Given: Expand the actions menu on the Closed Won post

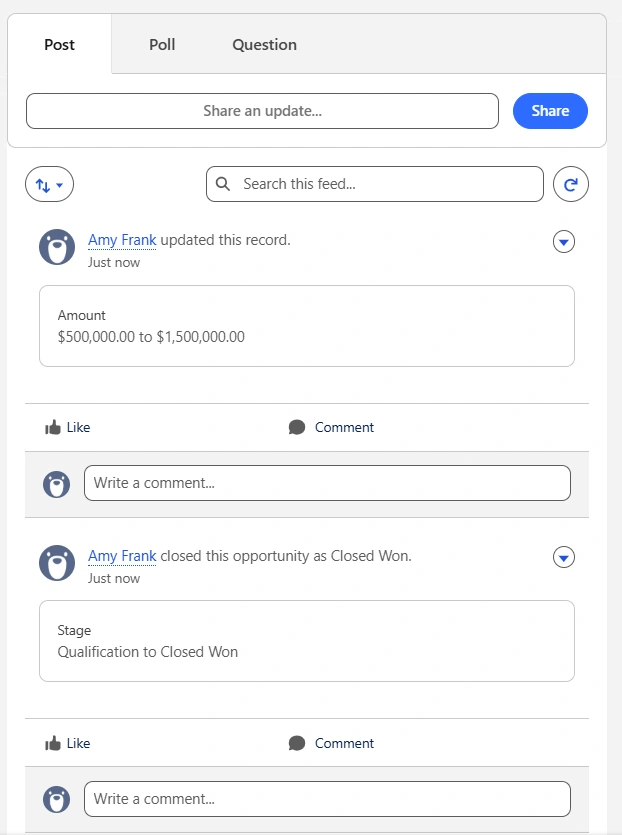Looking at the screenshot, I should pos(564,558).
